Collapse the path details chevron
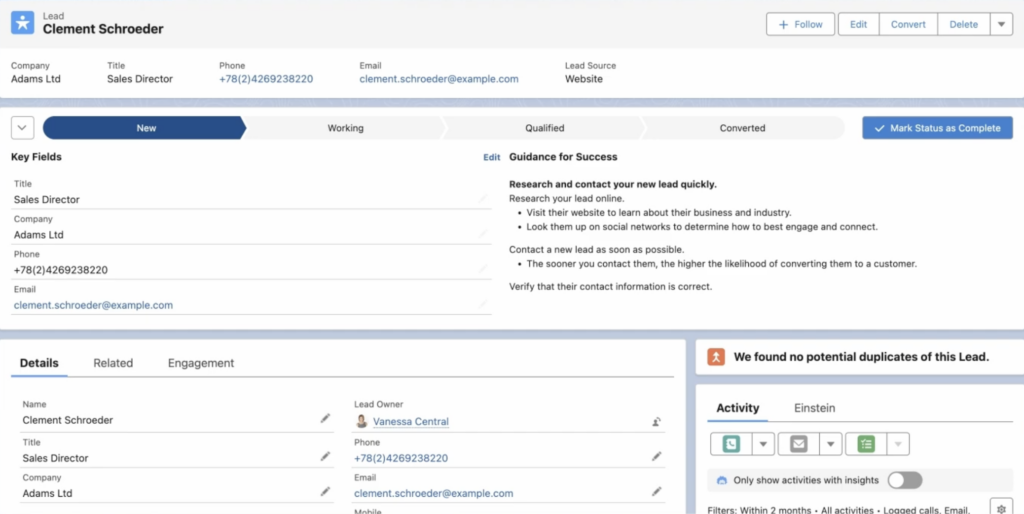Viewport: 1024px width, 514px height. [x=22, y=128]
